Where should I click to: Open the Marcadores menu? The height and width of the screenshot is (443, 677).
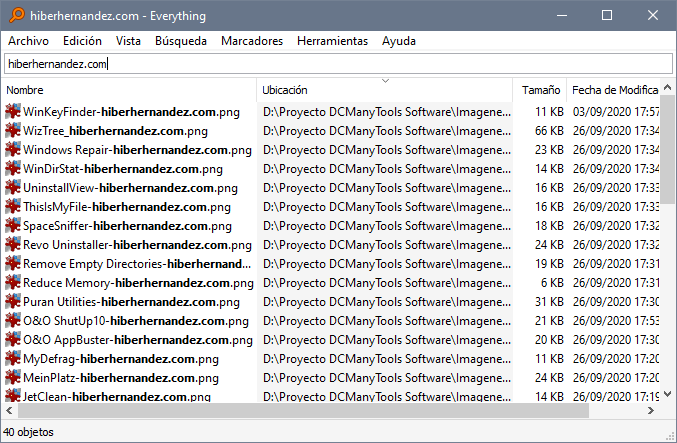[252, 41]
